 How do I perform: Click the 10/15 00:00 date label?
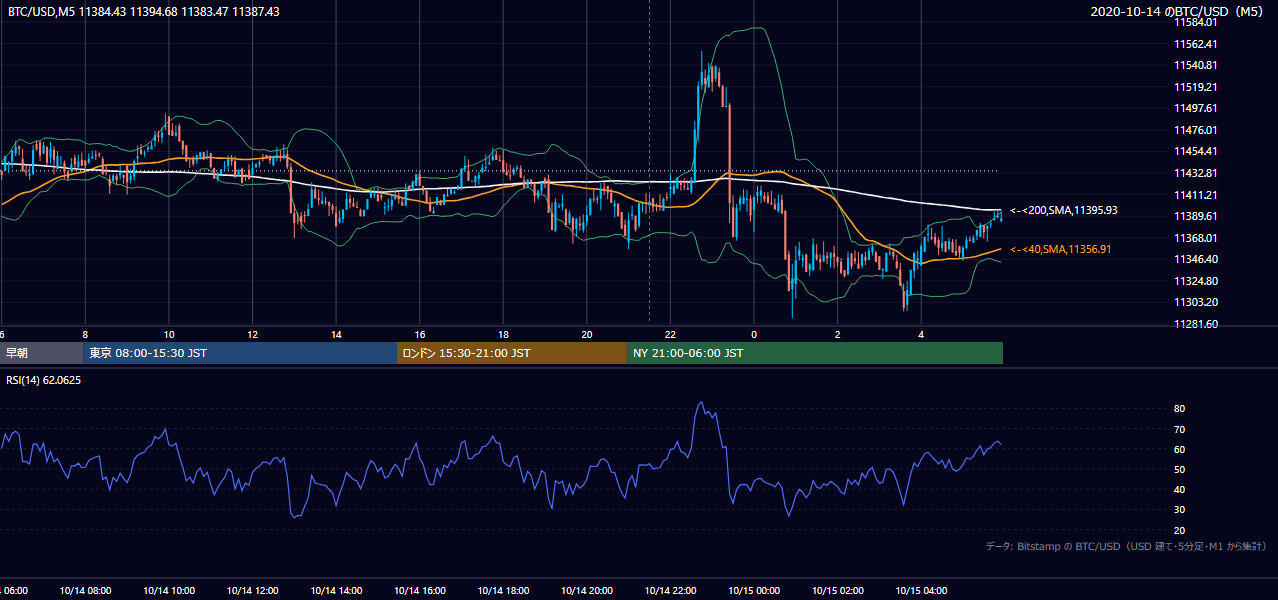754,591
